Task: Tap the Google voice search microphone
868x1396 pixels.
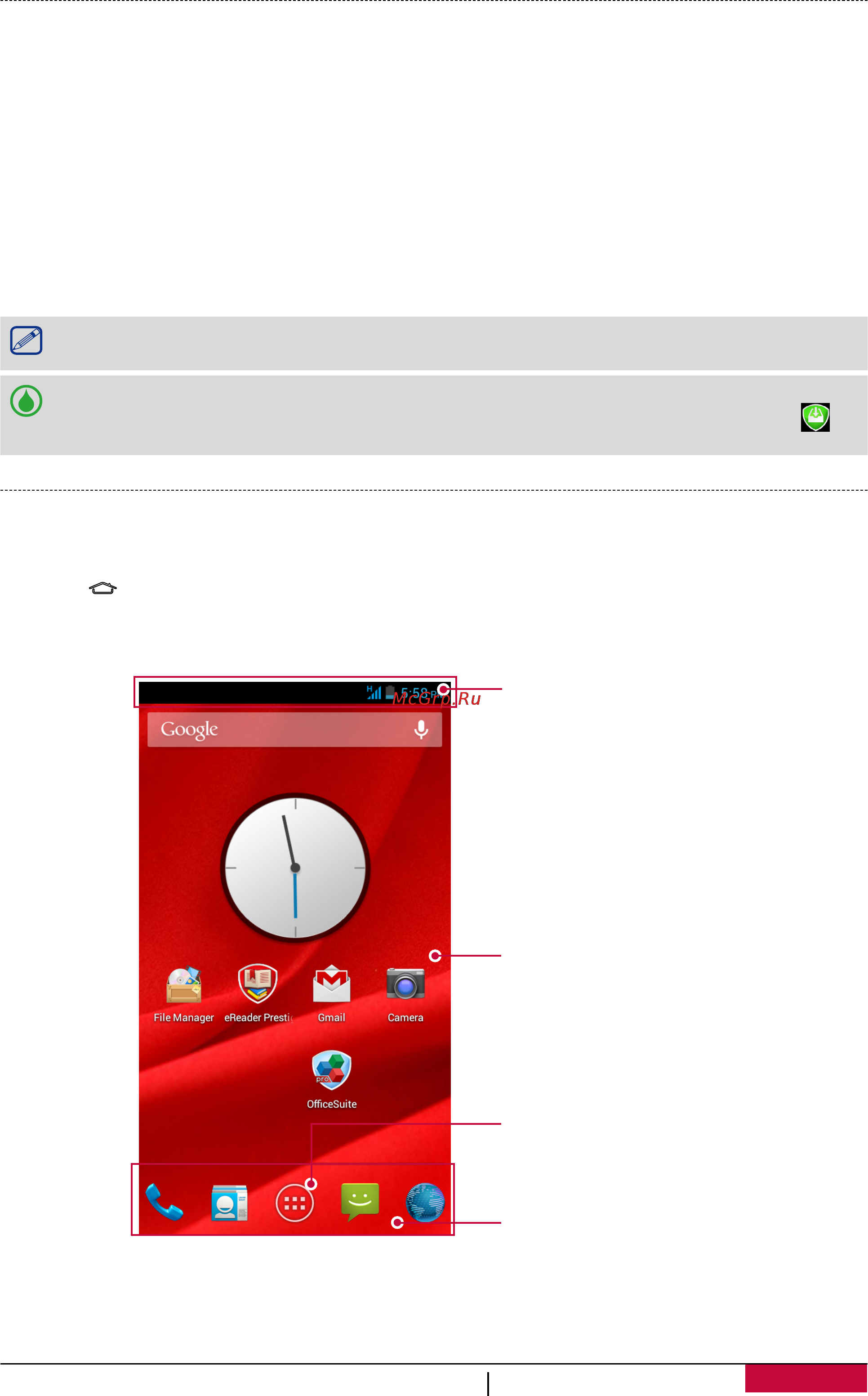Action: tap(421, 729)
